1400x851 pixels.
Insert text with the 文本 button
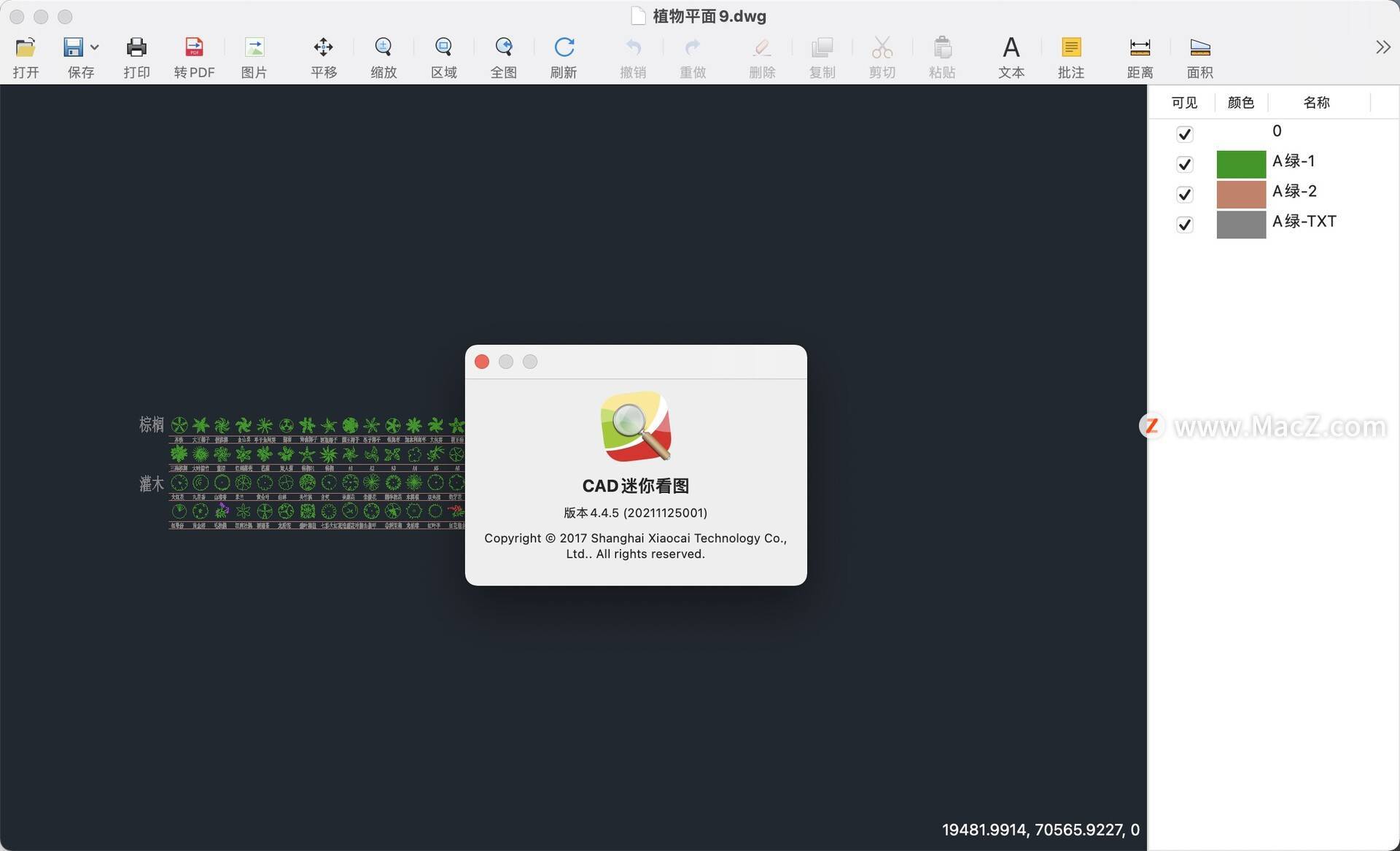pos(1011,56)
